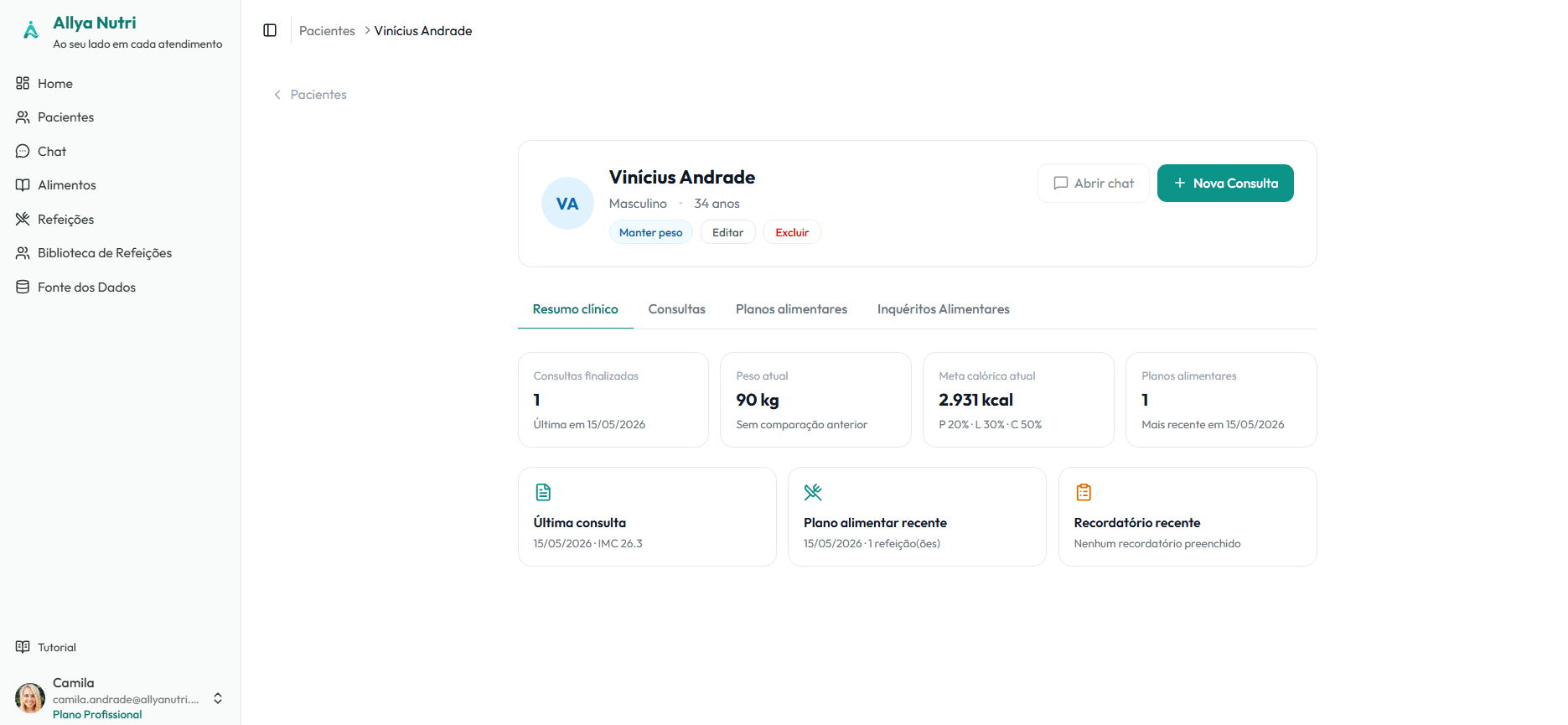Click the Refeições utensils icon in sidebar

(x=23, y=219)
